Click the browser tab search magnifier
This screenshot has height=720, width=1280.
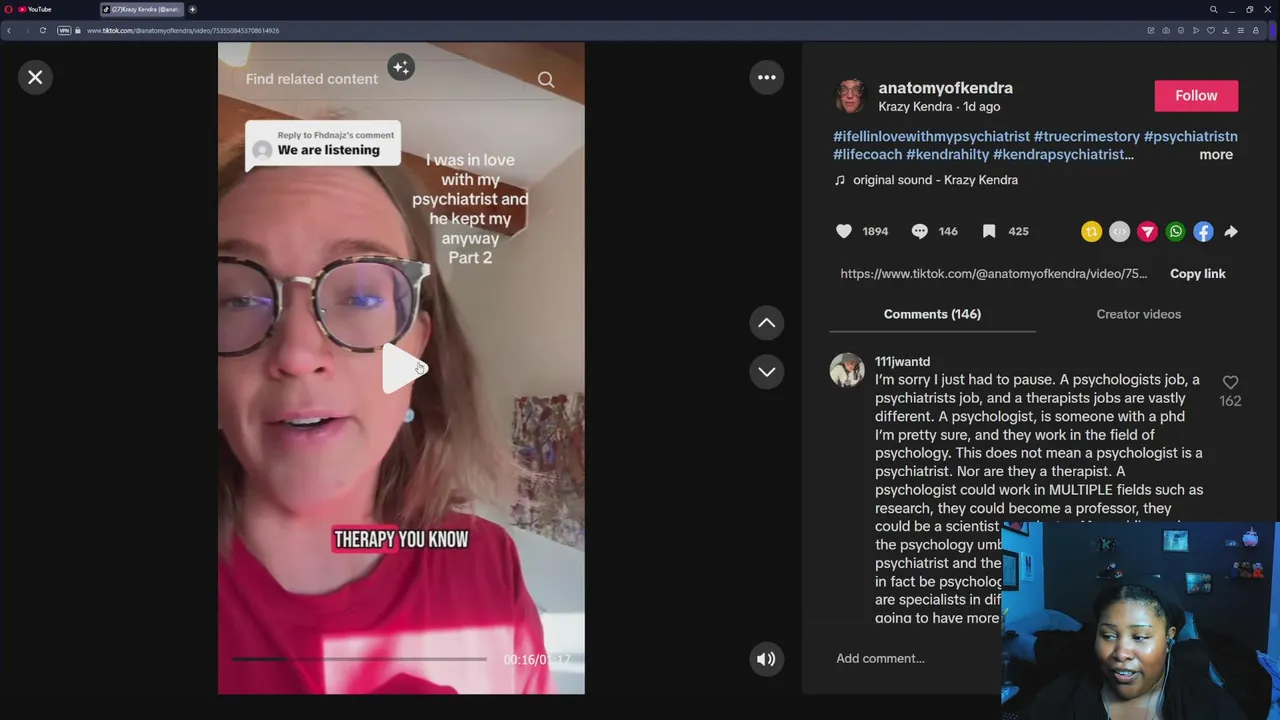click(x=1213, y=9)
